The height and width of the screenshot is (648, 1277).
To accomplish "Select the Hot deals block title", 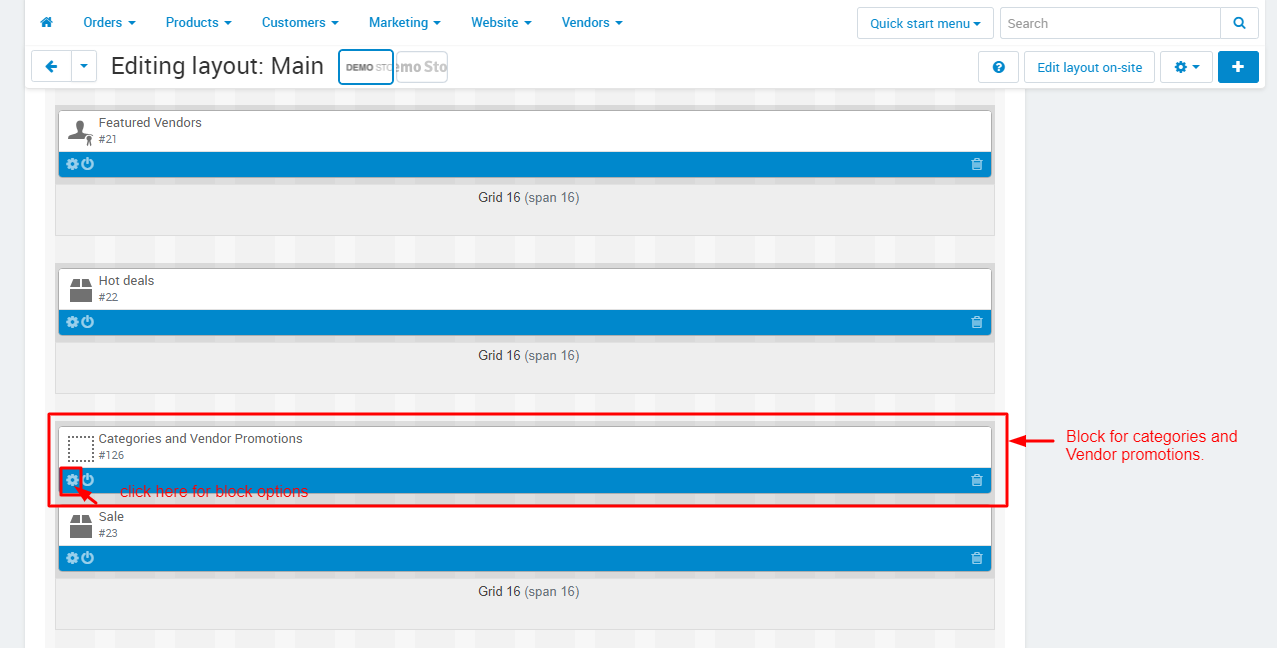I will (126, 281).
